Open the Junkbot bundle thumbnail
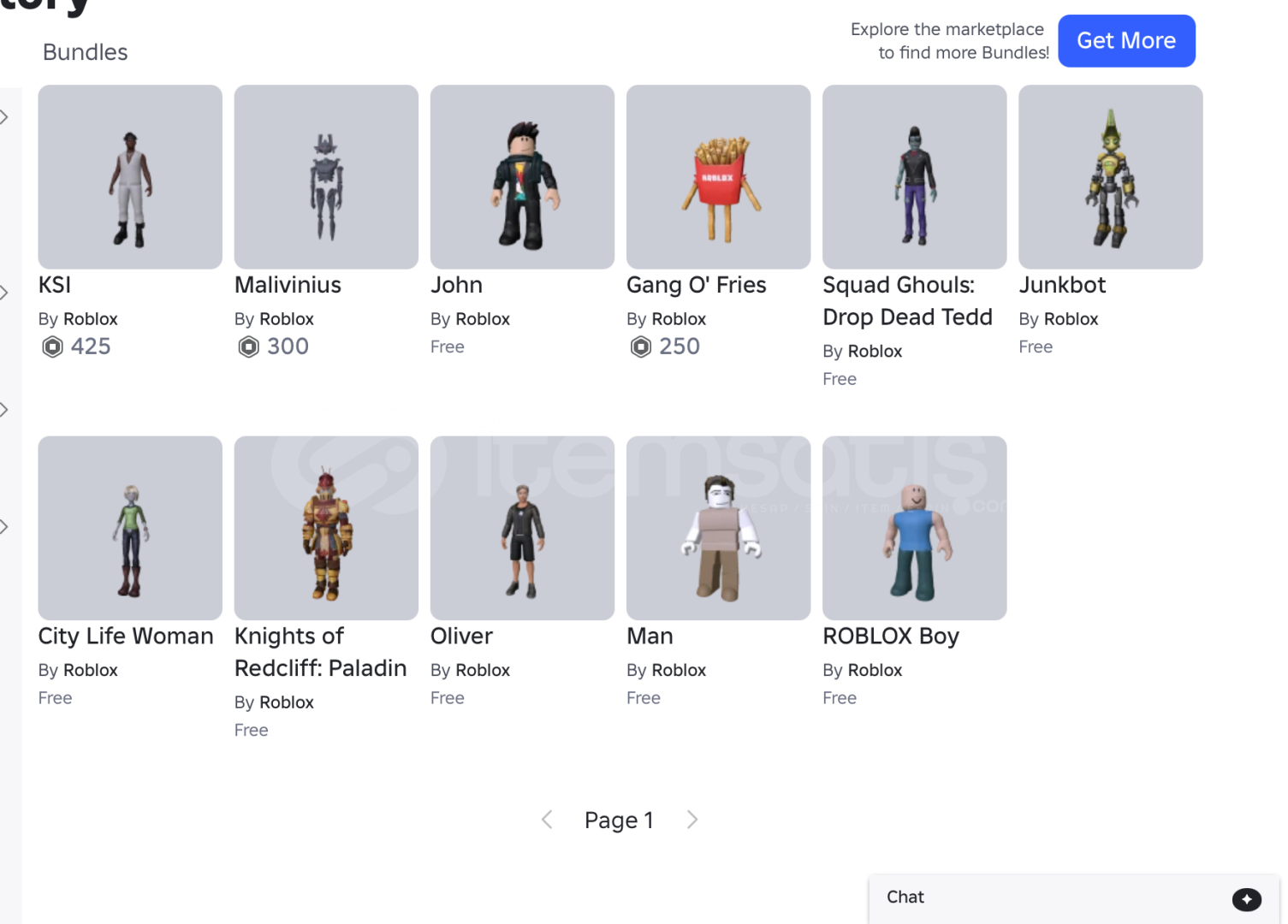1288x924 pixels. coord(1111,177)
